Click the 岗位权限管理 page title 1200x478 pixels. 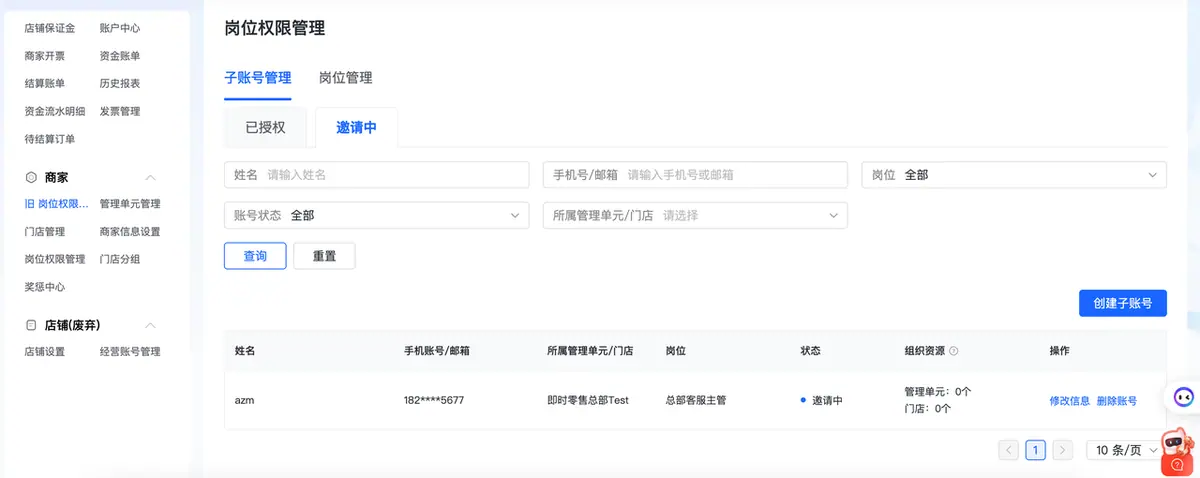click(x=275, y=29)
